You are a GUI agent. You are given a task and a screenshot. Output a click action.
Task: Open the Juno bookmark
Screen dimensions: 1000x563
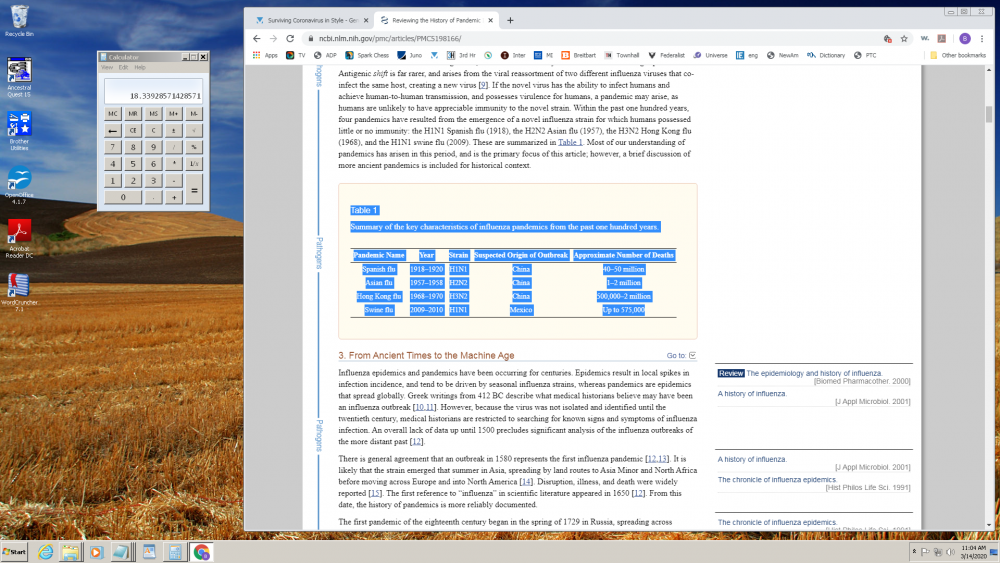pyautogui.click(x=409, y=55)
